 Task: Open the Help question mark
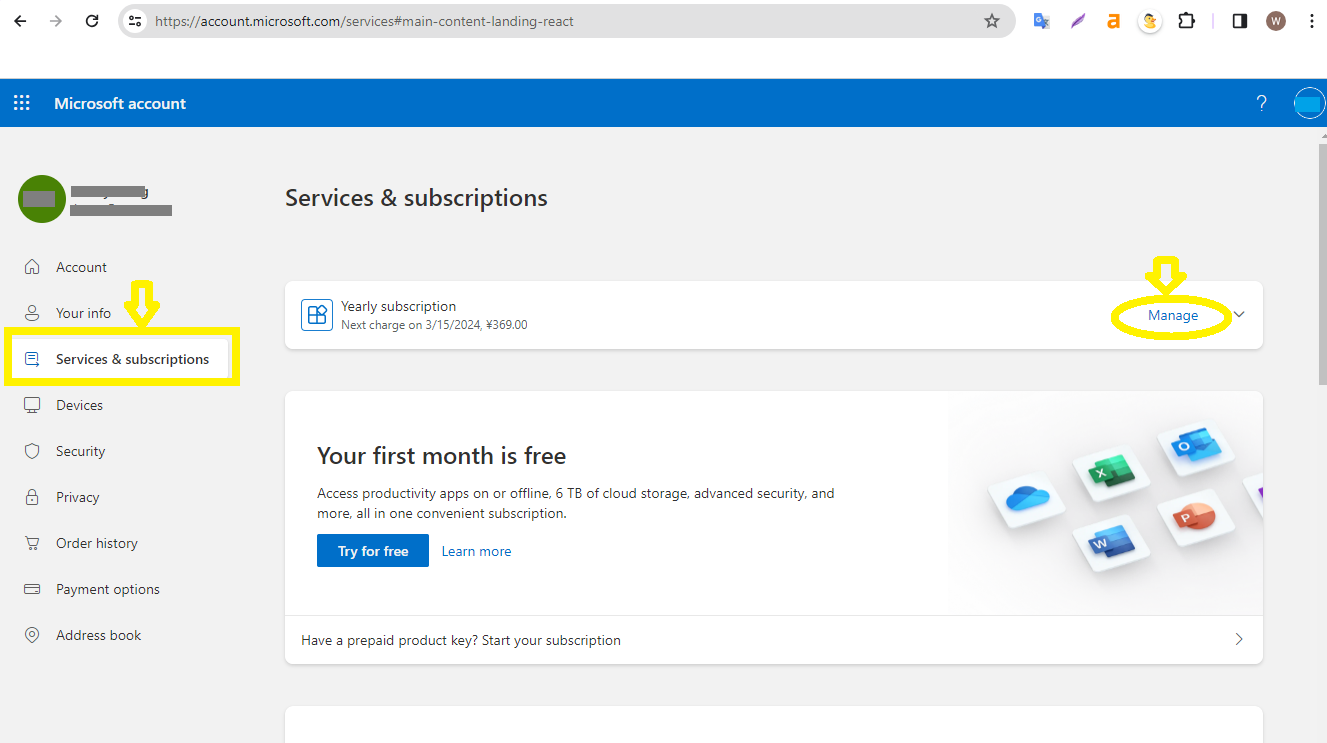pos(1262,103)
